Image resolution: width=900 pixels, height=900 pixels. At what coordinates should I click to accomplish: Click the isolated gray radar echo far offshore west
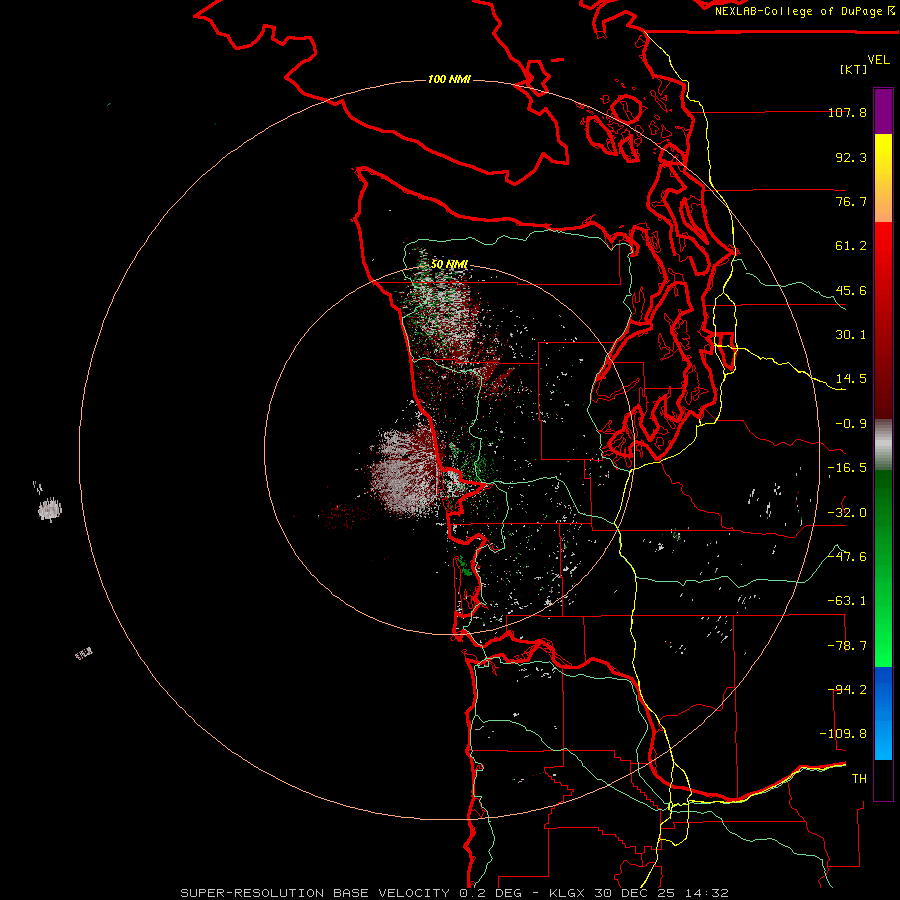click(50, 509)
